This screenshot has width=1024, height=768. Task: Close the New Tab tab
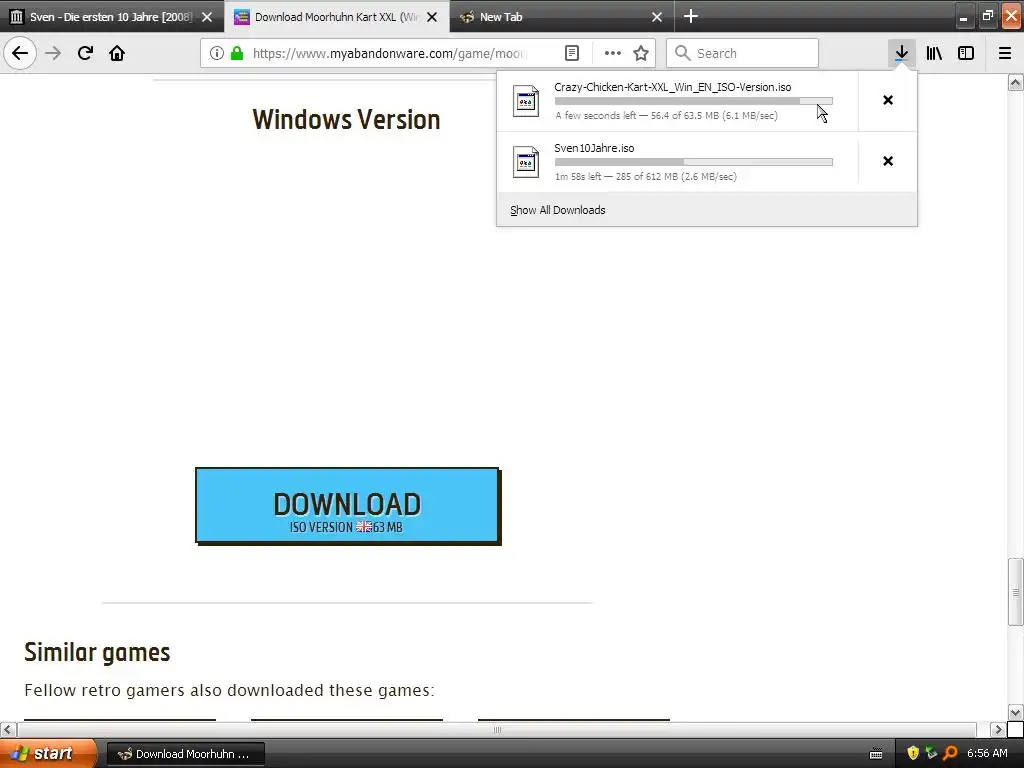click(657, 17)
